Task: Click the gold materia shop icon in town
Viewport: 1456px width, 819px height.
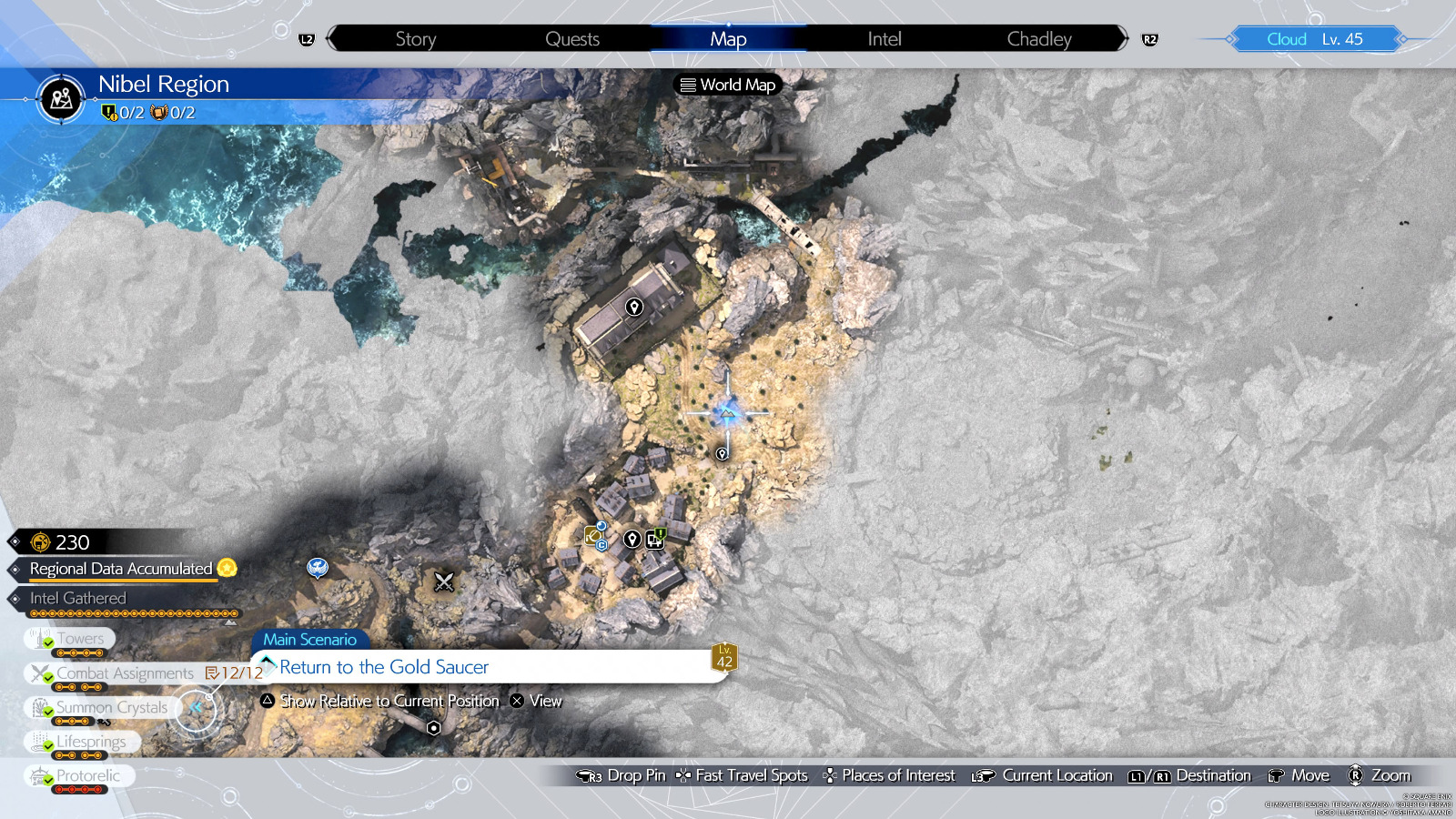Action: click(x=594, y=536)
